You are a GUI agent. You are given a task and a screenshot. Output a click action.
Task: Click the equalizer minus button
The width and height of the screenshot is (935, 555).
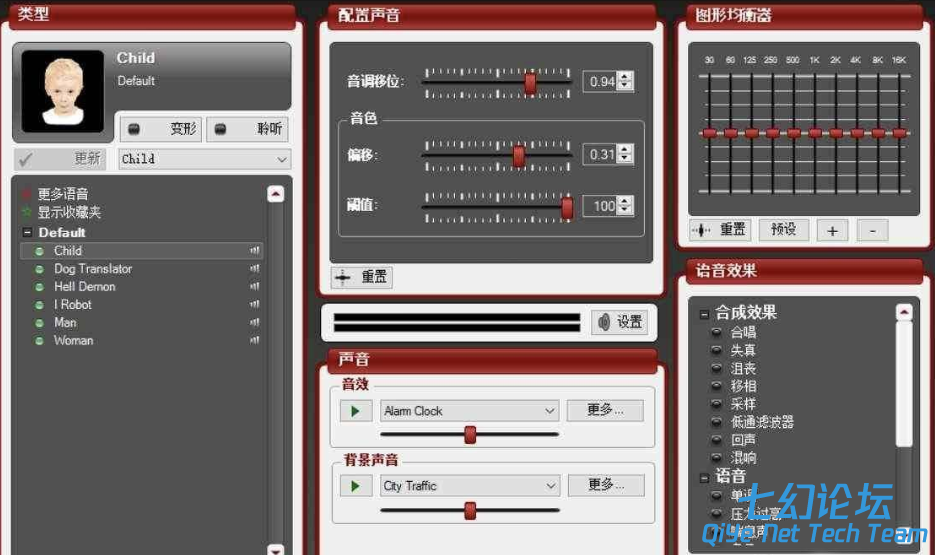tap(872, 231)
